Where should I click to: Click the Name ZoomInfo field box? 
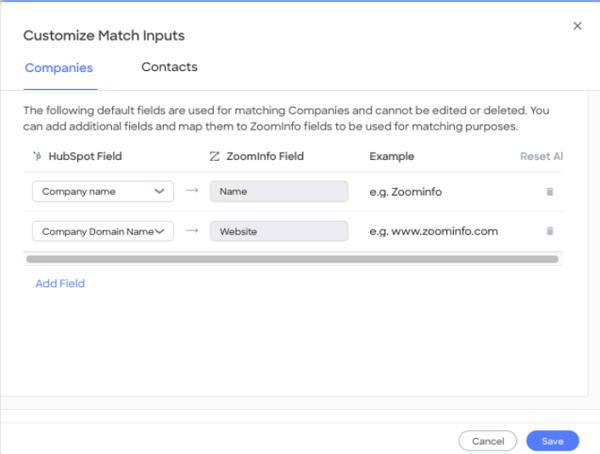pyautogui.click(x=279, y=191)
